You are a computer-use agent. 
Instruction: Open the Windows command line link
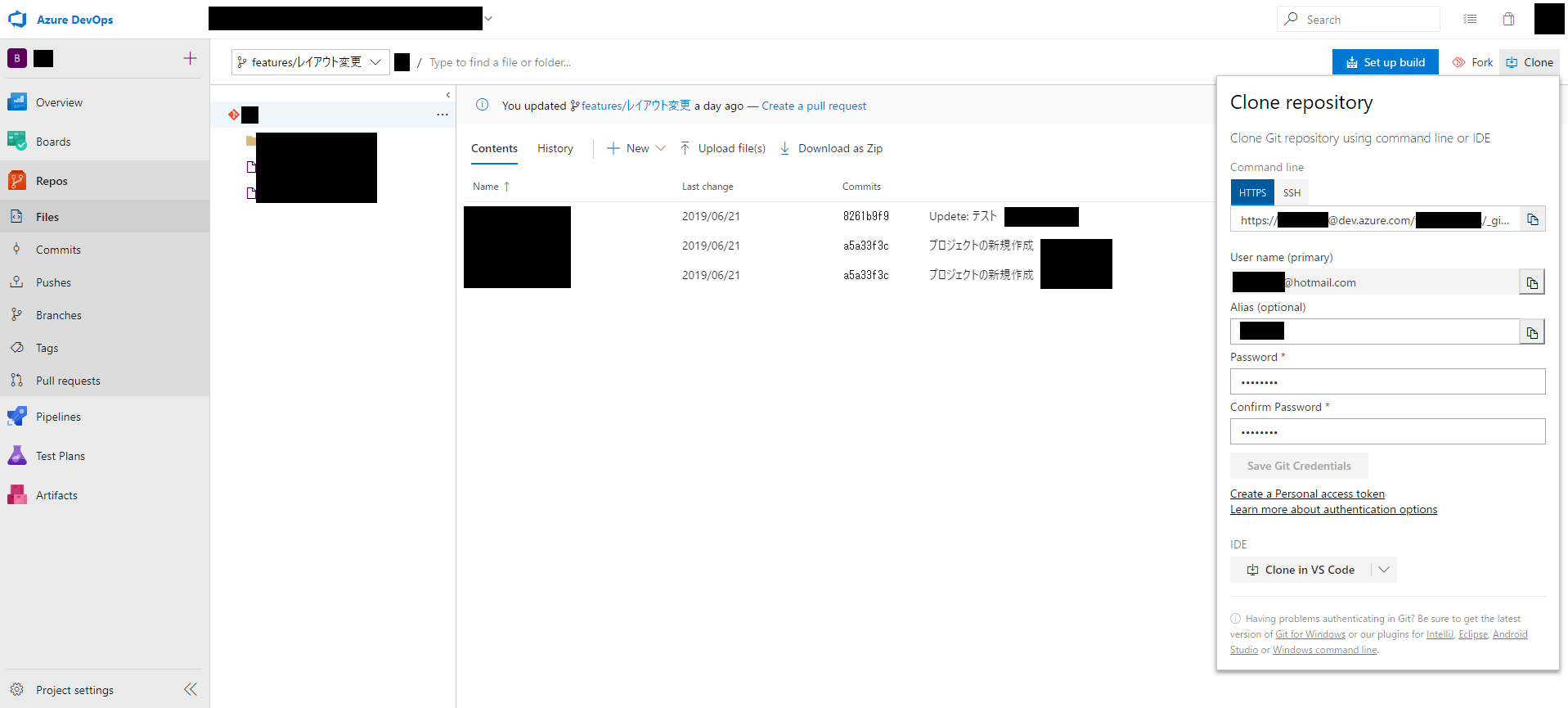[x=1325, y=650]
